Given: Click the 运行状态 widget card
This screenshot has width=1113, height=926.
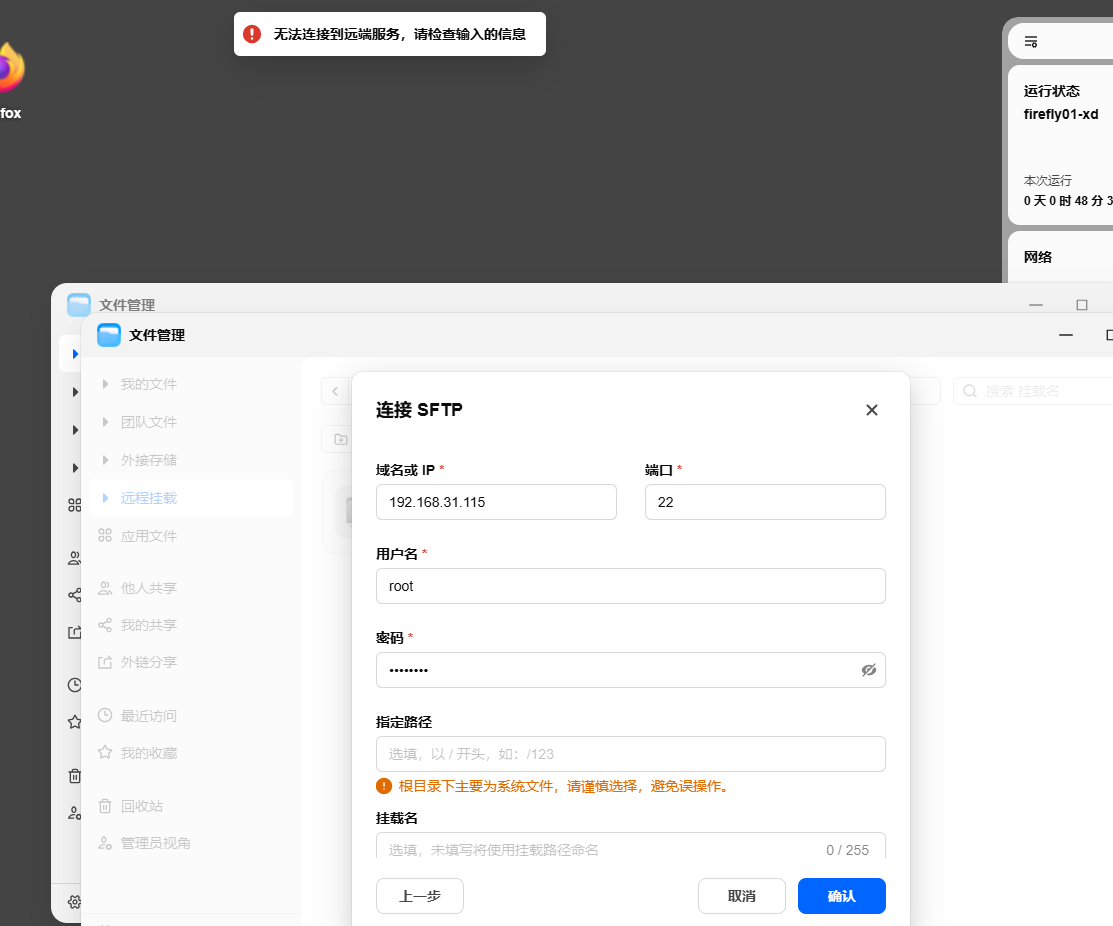Looking at the screenshot, I should (x=1060, y=145).
